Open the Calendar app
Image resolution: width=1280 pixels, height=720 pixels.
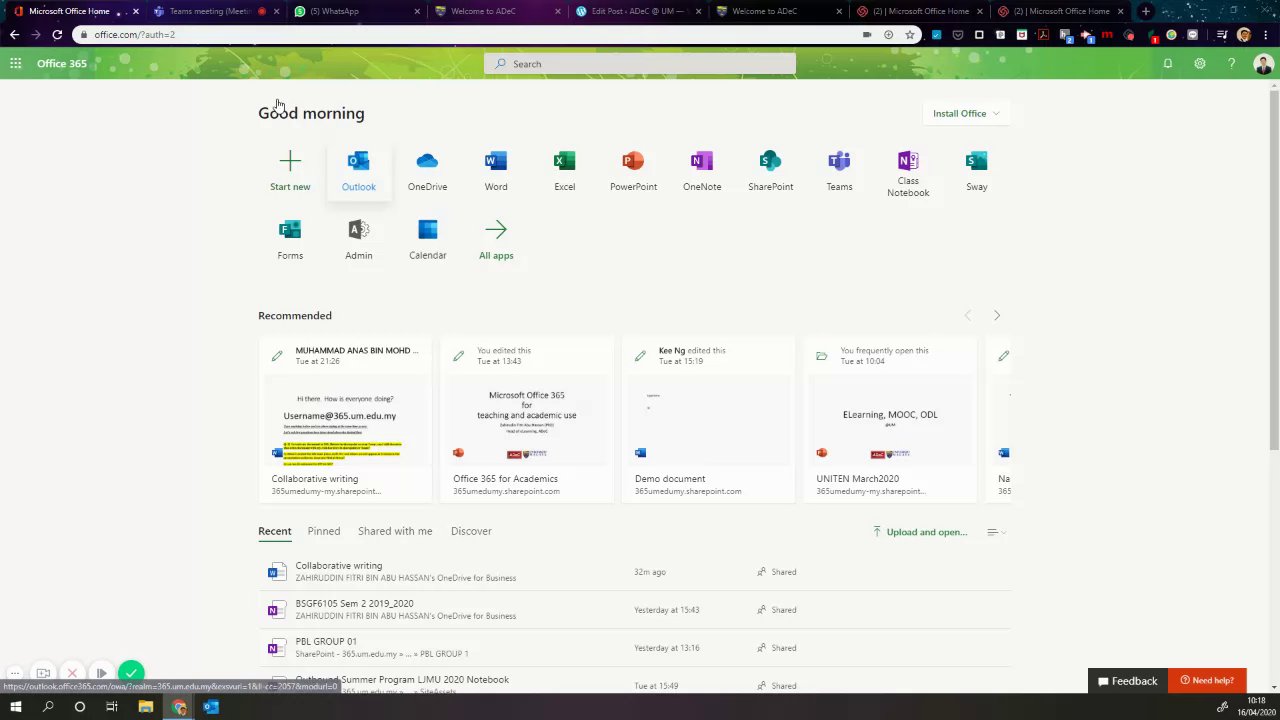427,240
